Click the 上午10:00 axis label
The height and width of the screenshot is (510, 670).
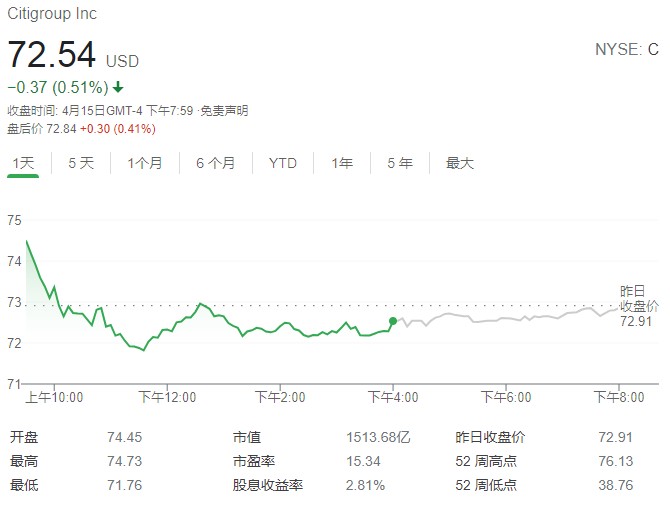point(54,397)
